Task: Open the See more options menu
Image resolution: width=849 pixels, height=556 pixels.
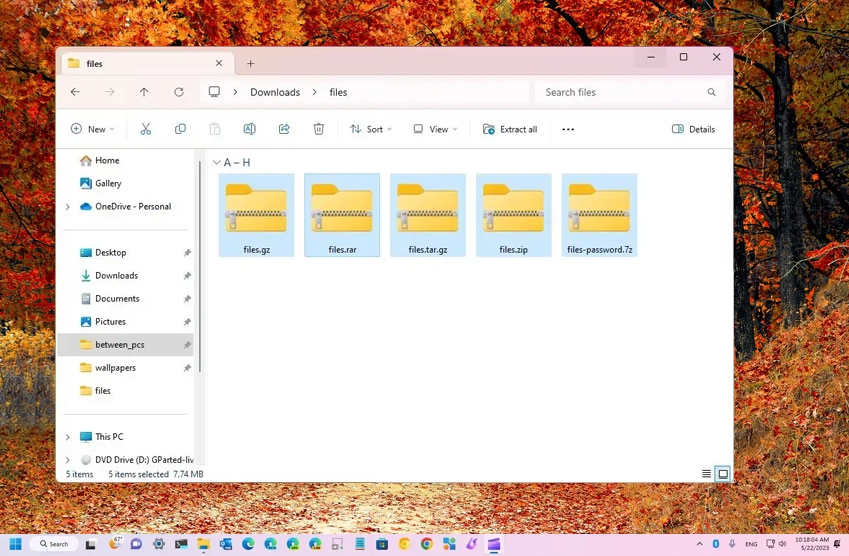Action: (568, 129)
